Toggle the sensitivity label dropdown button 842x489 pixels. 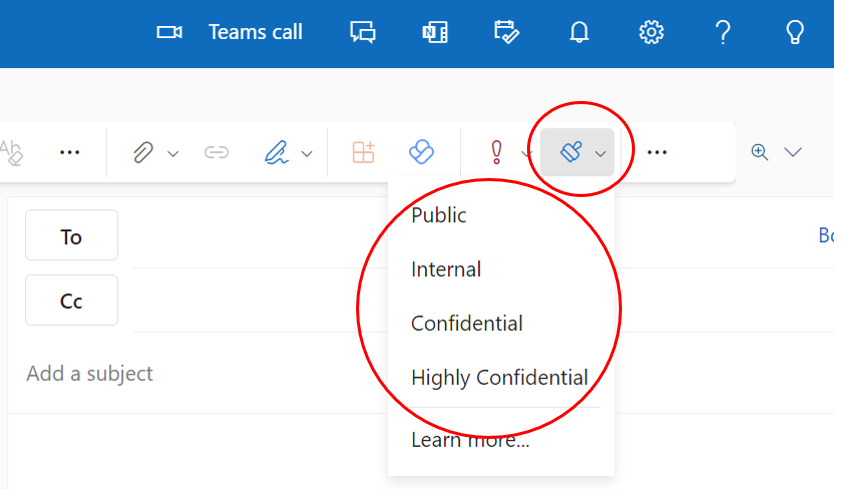point(578,152)
